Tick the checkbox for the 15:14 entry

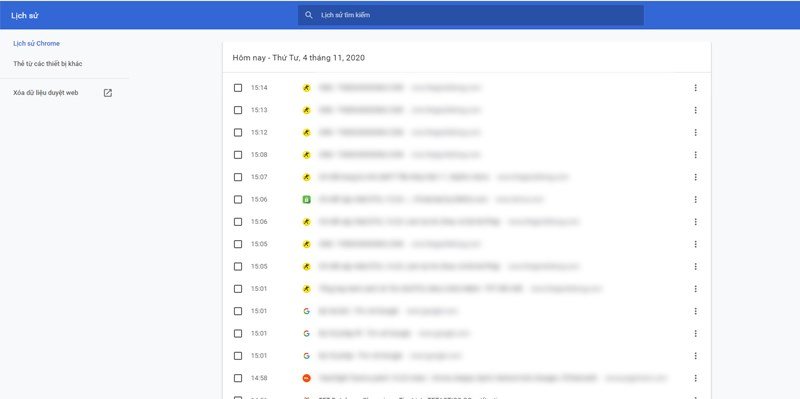click(238, 88)
